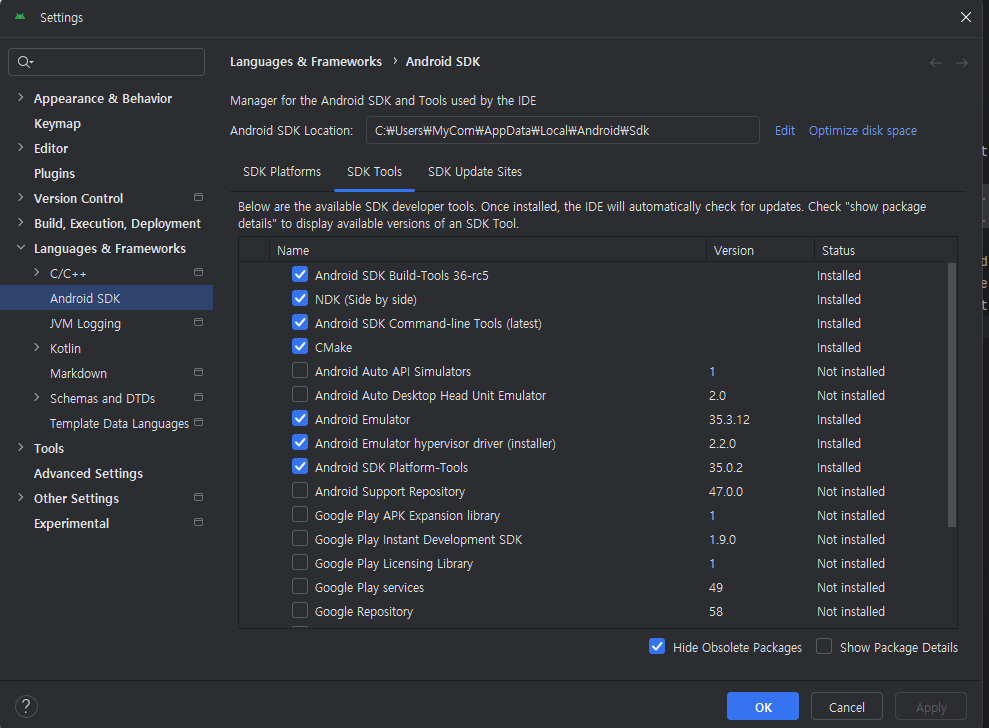The width and height of the screenshot is (989, 728).
Task: Click the forward navigation arrow
Action: [x=962, y=62]
